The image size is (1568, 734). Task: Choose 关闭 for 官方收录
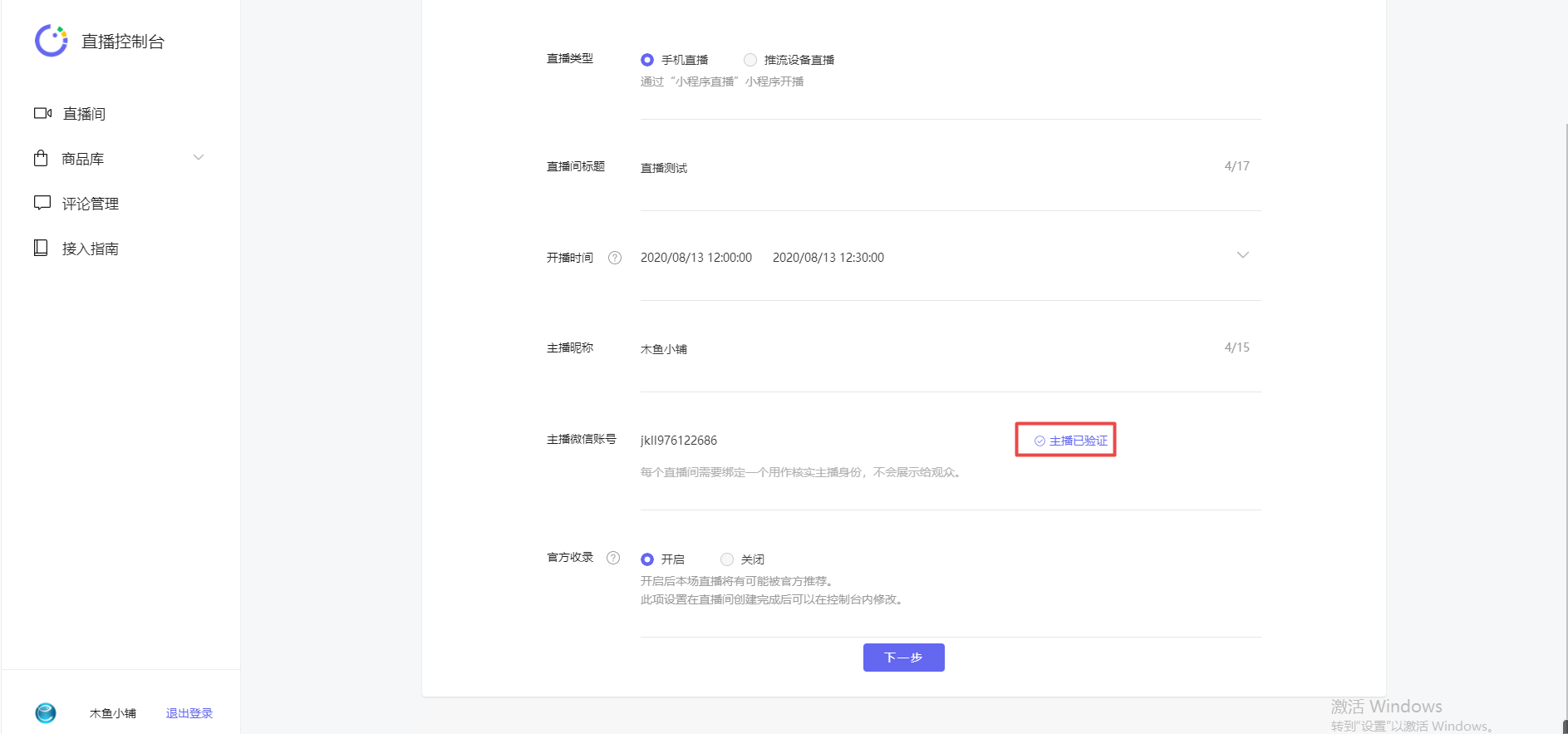727,559
